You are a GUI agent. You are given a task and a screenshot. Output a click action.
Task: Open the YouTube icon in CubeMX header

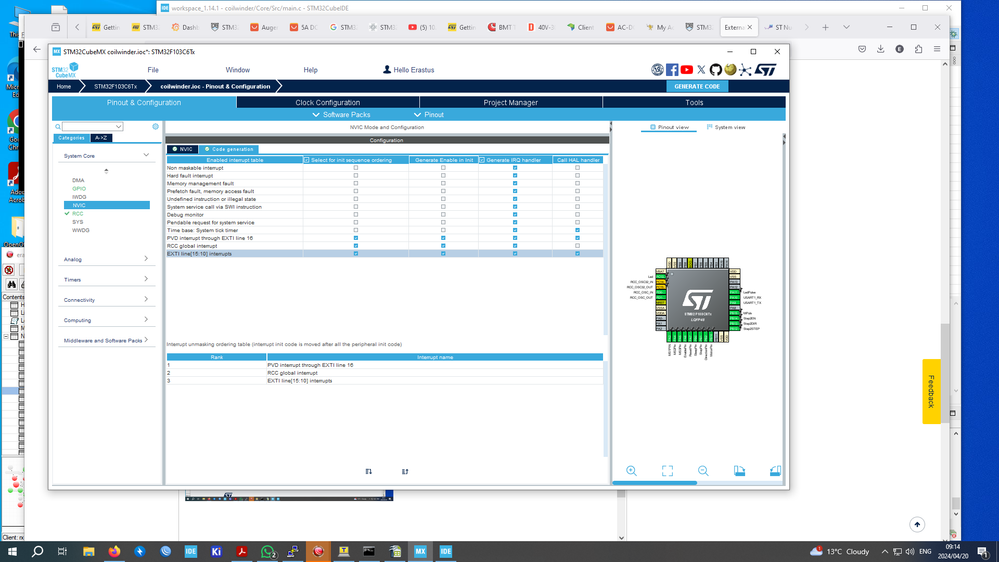point(687,70)
